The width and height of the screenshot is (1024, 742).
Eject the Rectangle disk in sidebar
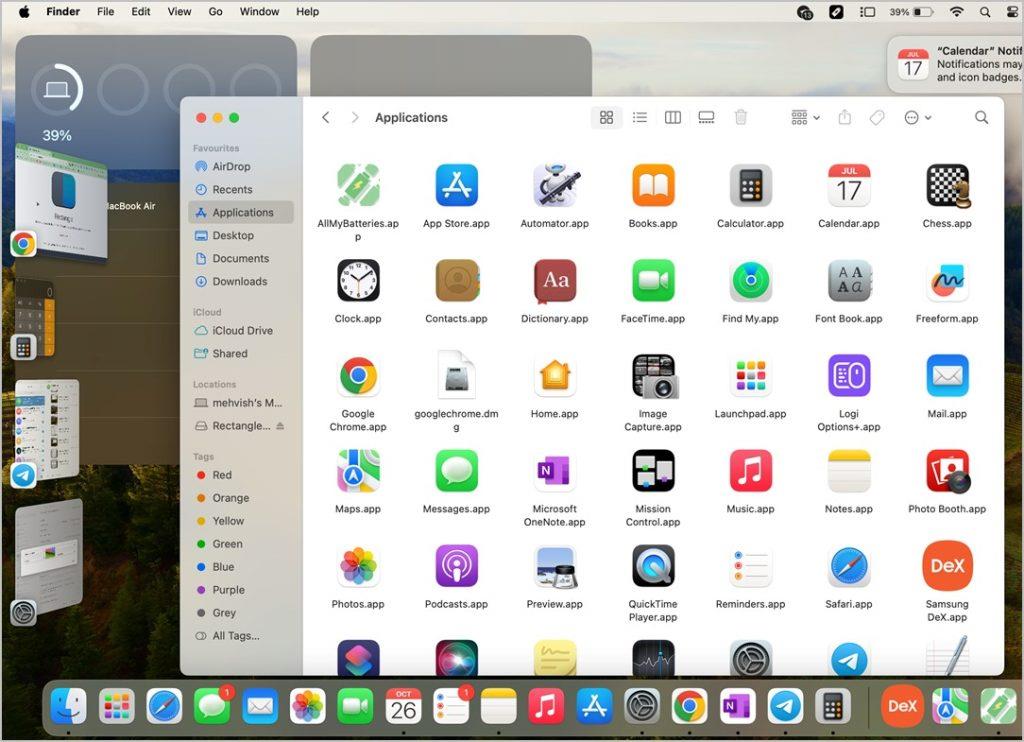click(x=280, y=426)
